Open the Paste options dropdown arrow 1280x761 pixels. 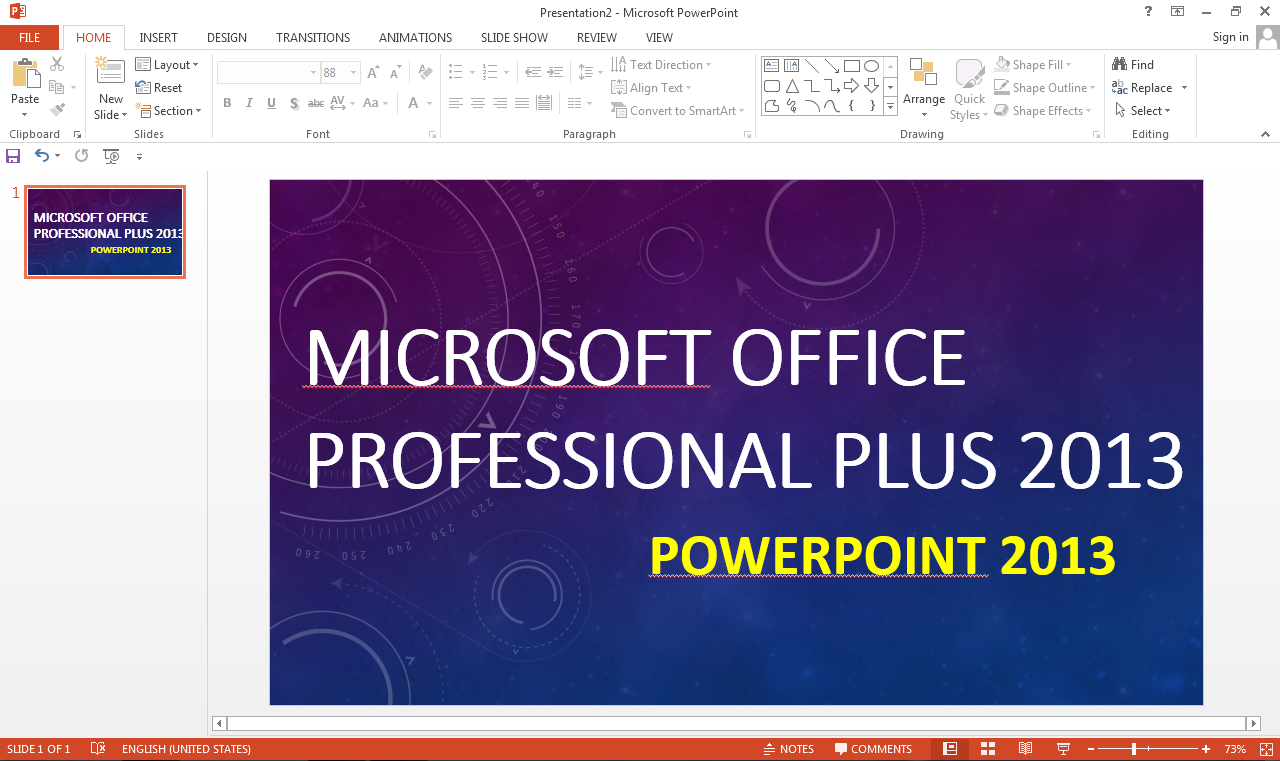coord(25,115)
